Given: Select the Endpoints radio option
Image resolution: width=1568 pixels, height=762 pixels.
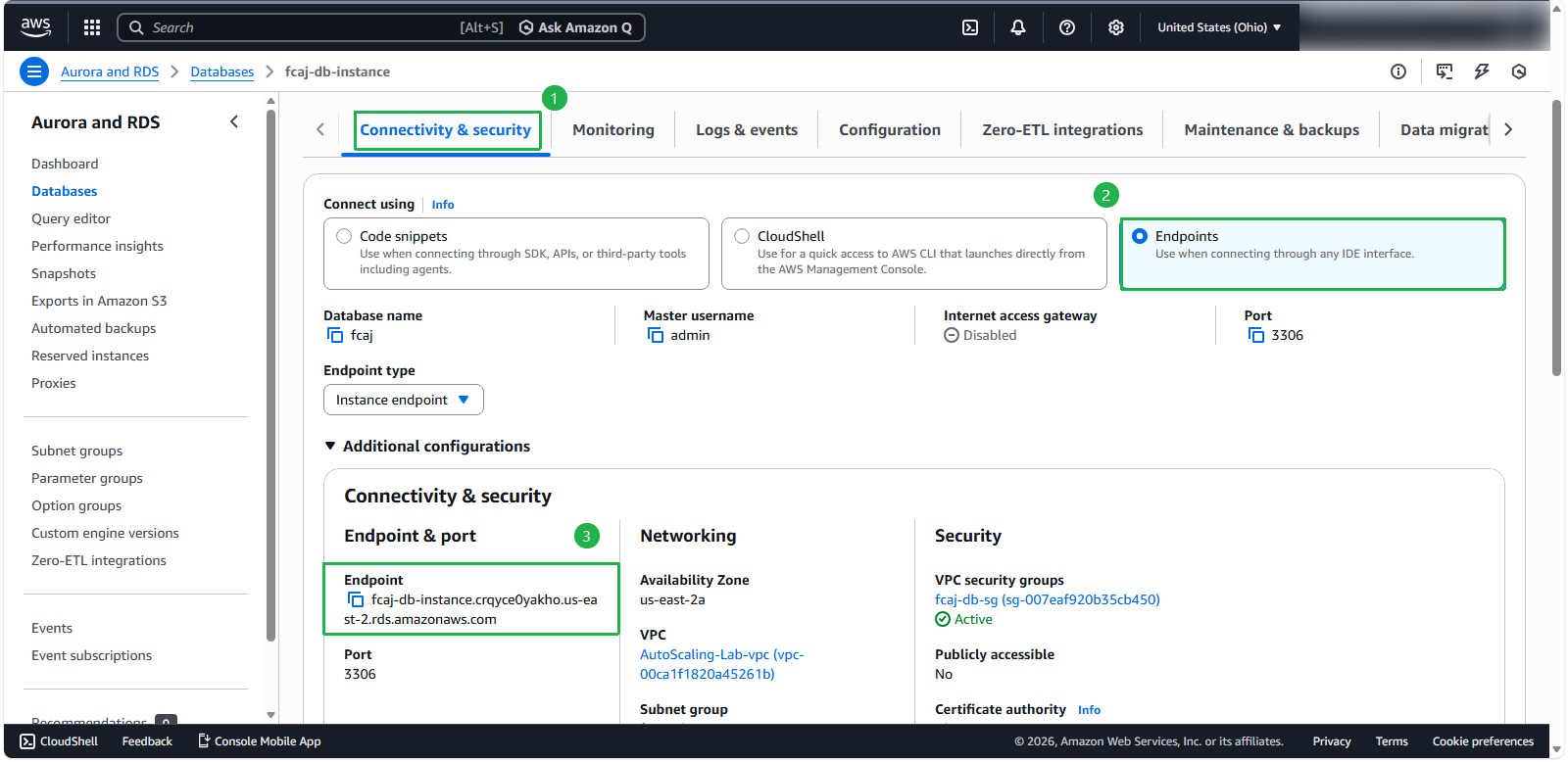Looking at the screenshot, I should coord(1140,236).
